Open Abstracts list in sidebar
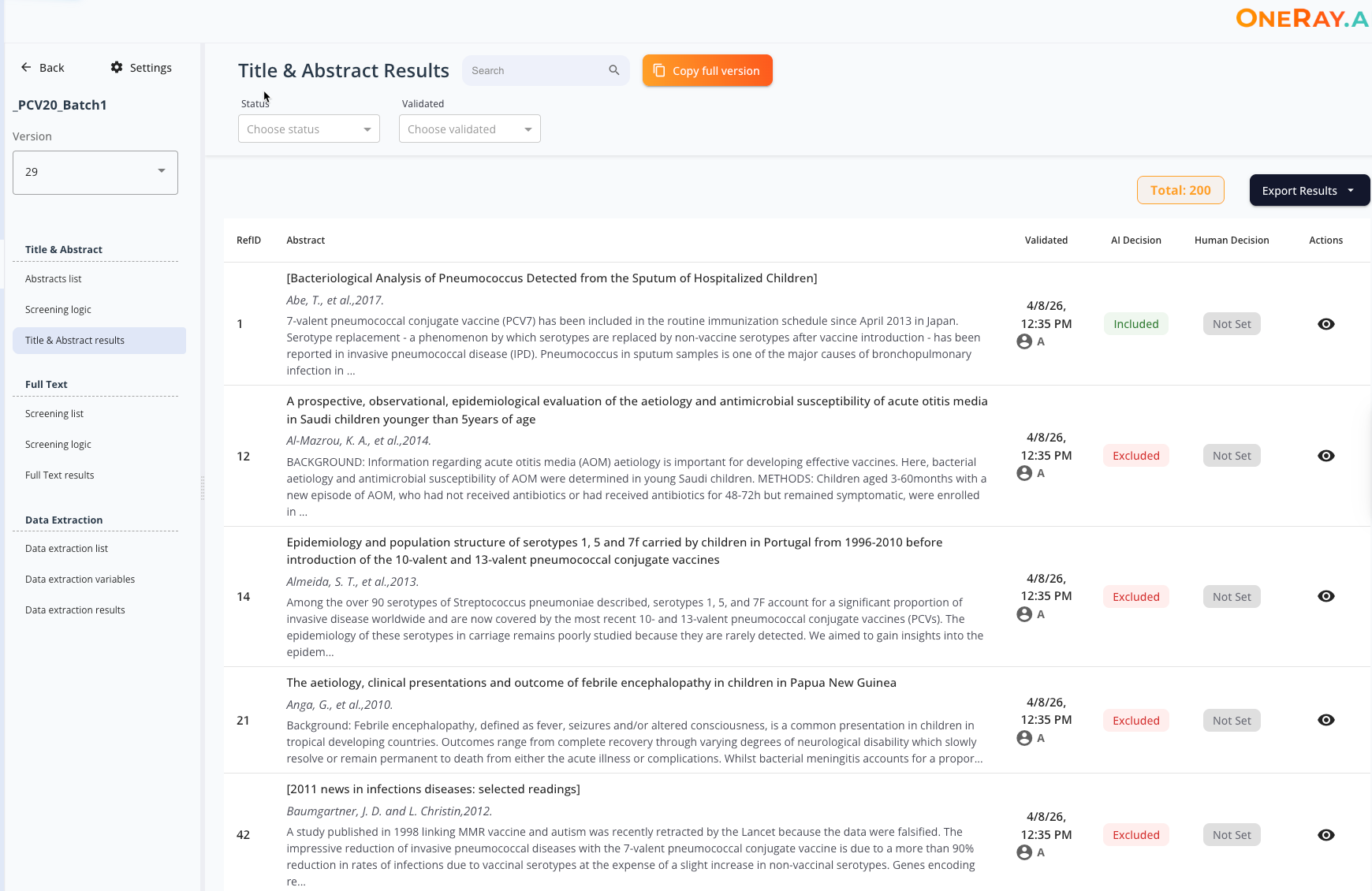 coord(54,279)
